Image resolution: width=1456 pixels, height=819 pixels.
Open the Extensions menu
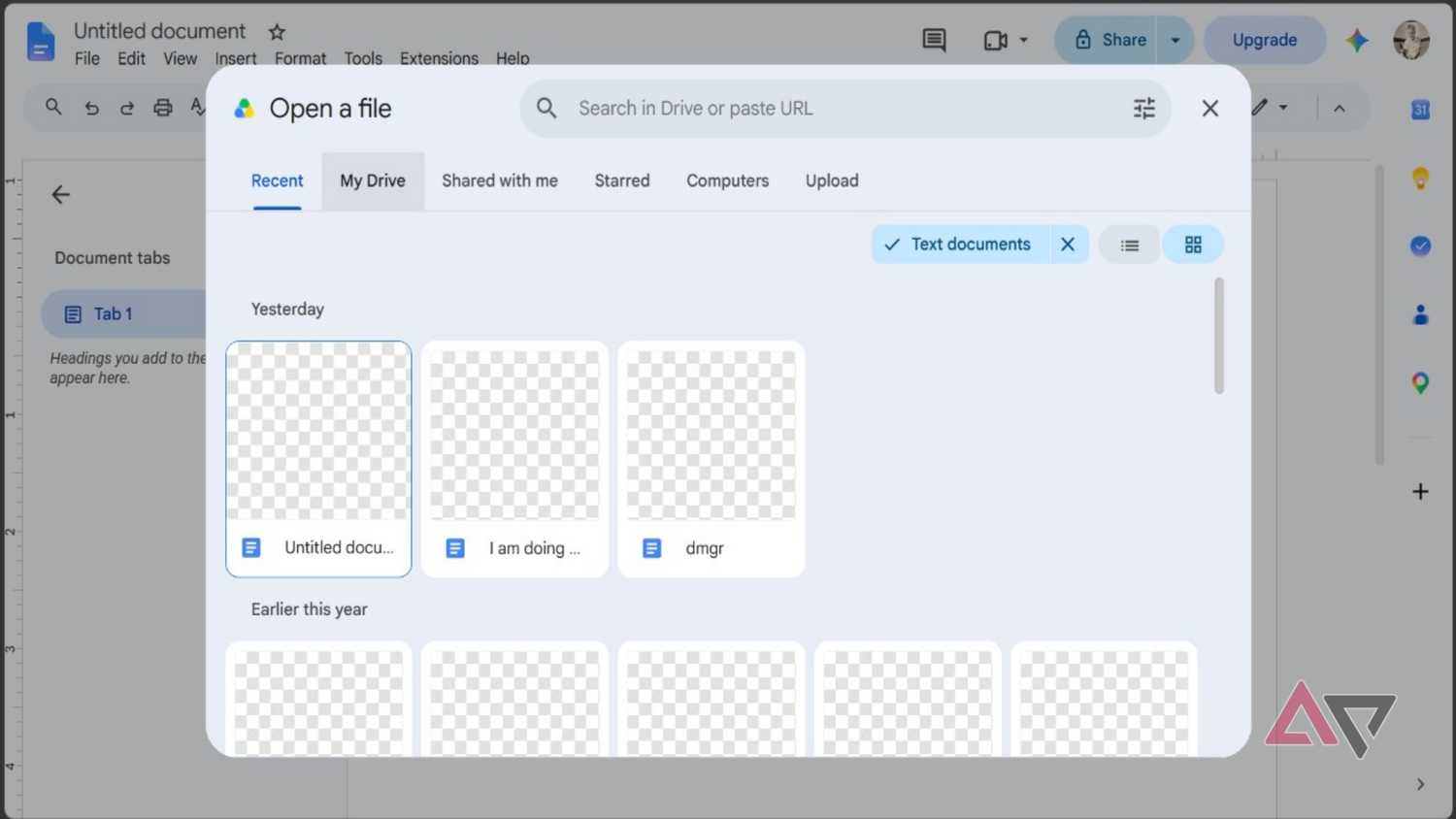coord(439,58)
